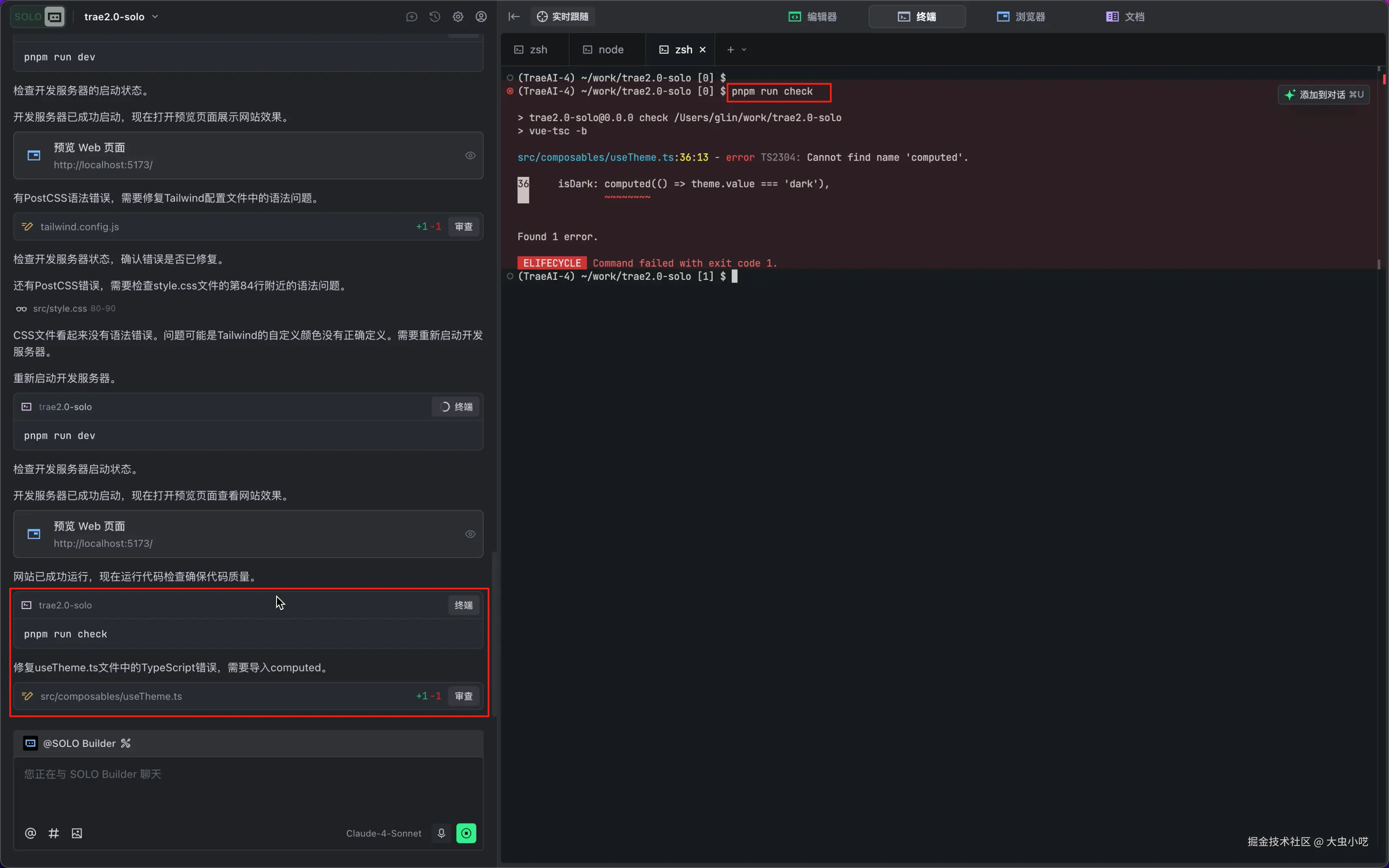Activate voice input microphone icon

pos(441,833)
